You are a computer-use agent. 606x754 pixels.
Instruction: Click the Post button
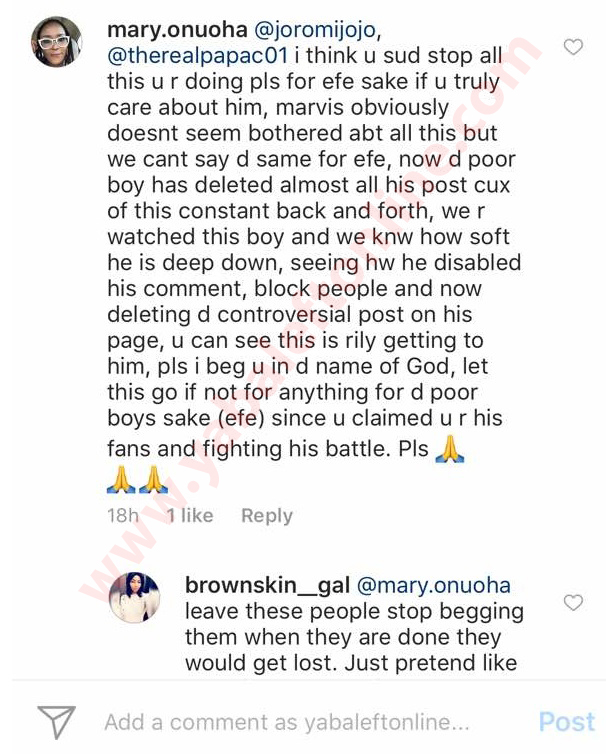coord(567,722)
